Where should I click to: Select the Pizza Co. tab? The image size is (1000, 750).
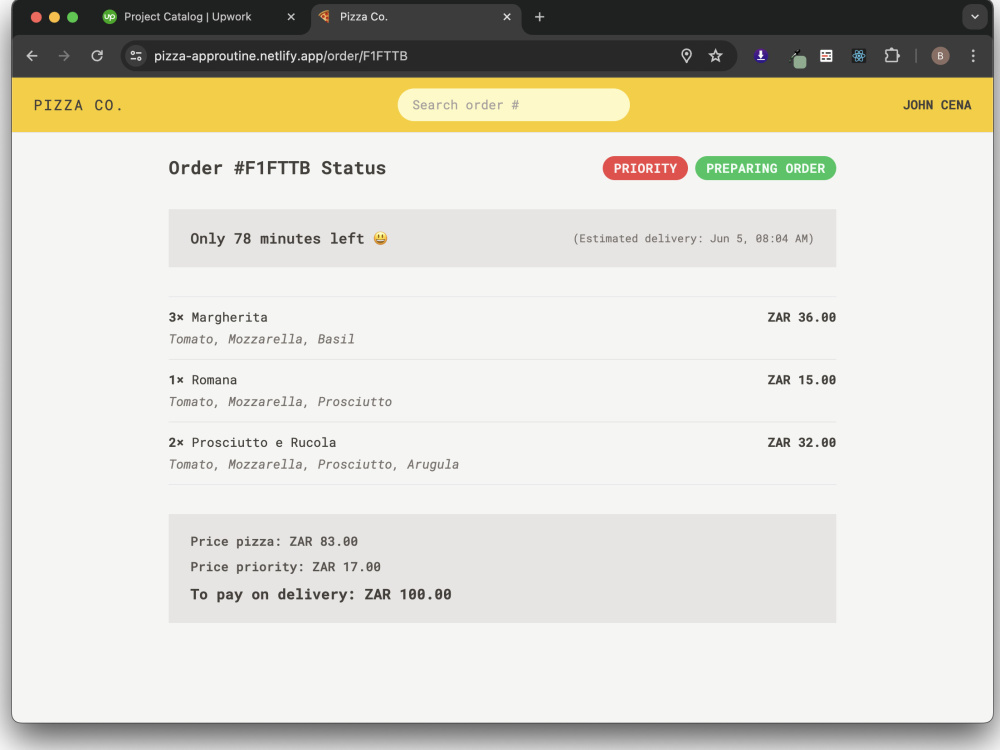tap(364, 17)
